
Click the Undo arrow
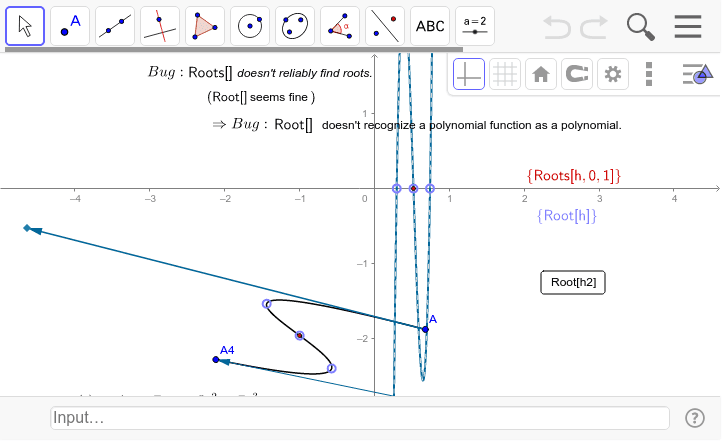(x=557, y=27)
